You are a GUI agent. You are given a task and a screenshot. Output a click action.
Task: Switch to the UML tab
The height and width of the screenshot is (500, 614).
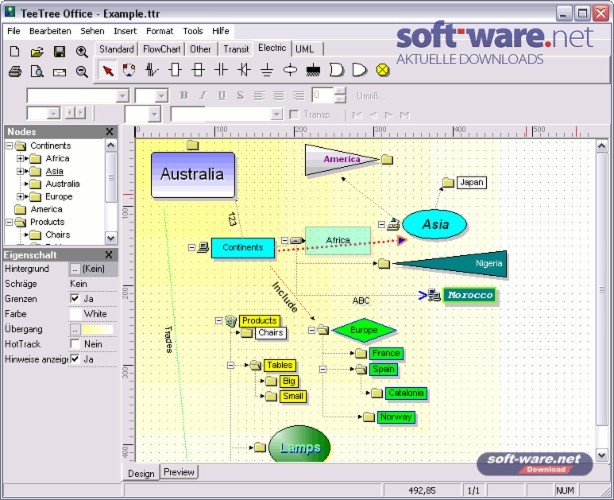(x=305, y=49)
